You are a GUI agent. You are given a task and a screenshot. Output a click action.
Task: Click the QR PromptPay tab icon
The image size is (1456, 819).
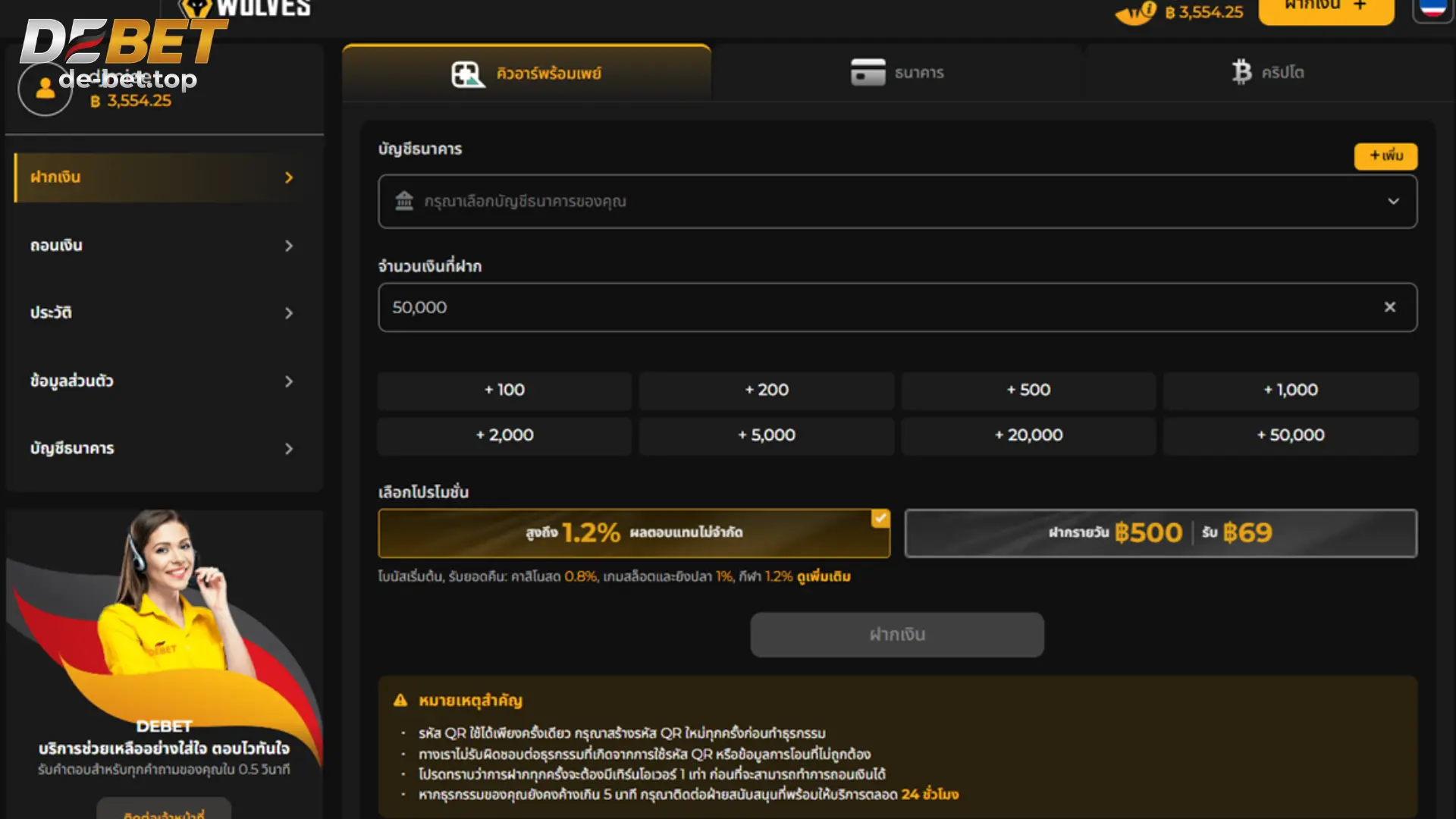(x=467, y=74)
